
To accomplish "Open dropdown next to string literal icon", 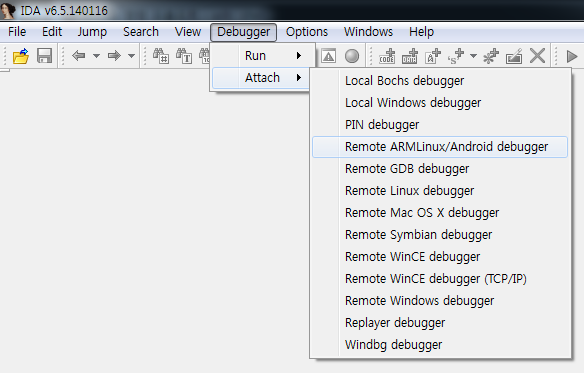I will (x=473, y=56).
